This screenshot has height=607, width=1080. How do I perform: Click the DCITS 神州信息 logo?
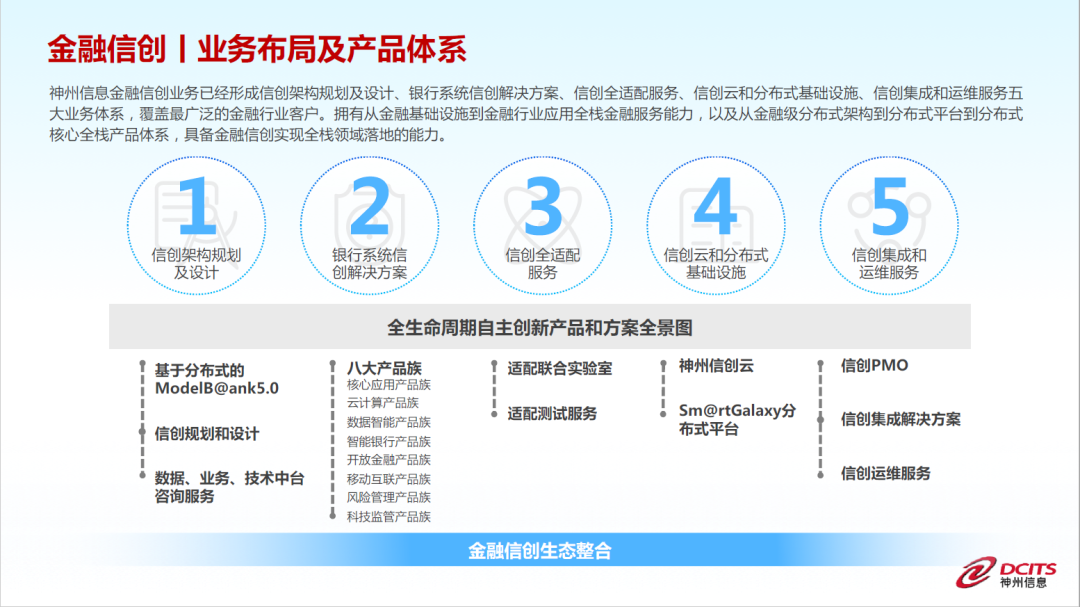(1003, 573)
